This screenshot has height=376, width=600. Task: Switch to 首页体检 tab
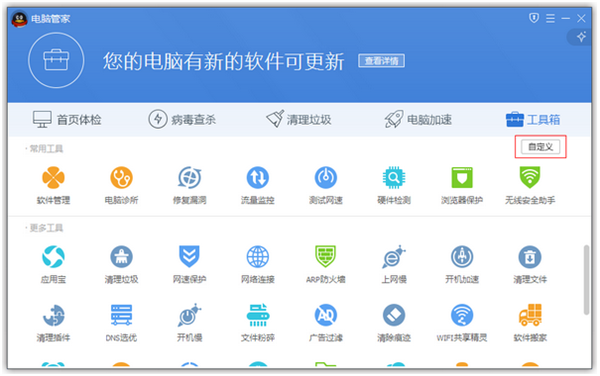pos(67,120)
